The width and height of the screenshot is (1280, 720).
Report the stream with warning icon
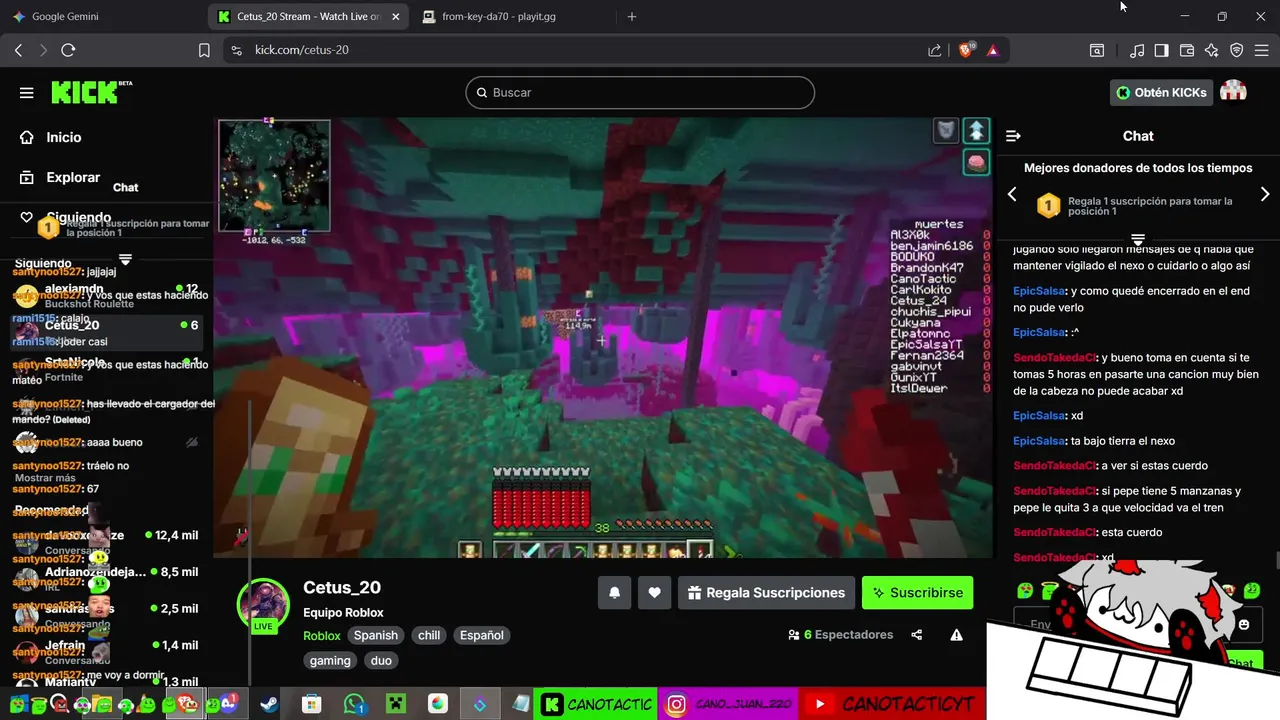coord(956,635)
